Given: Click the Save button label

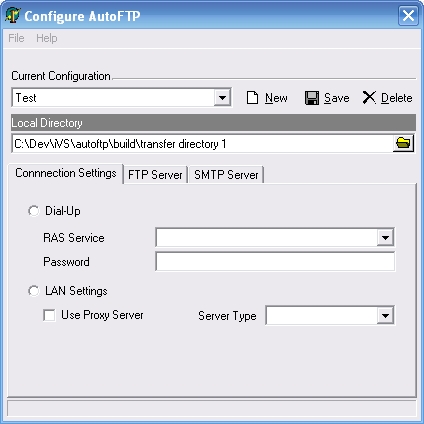Looking at the screenshot, I should click(x=337, y=98).
